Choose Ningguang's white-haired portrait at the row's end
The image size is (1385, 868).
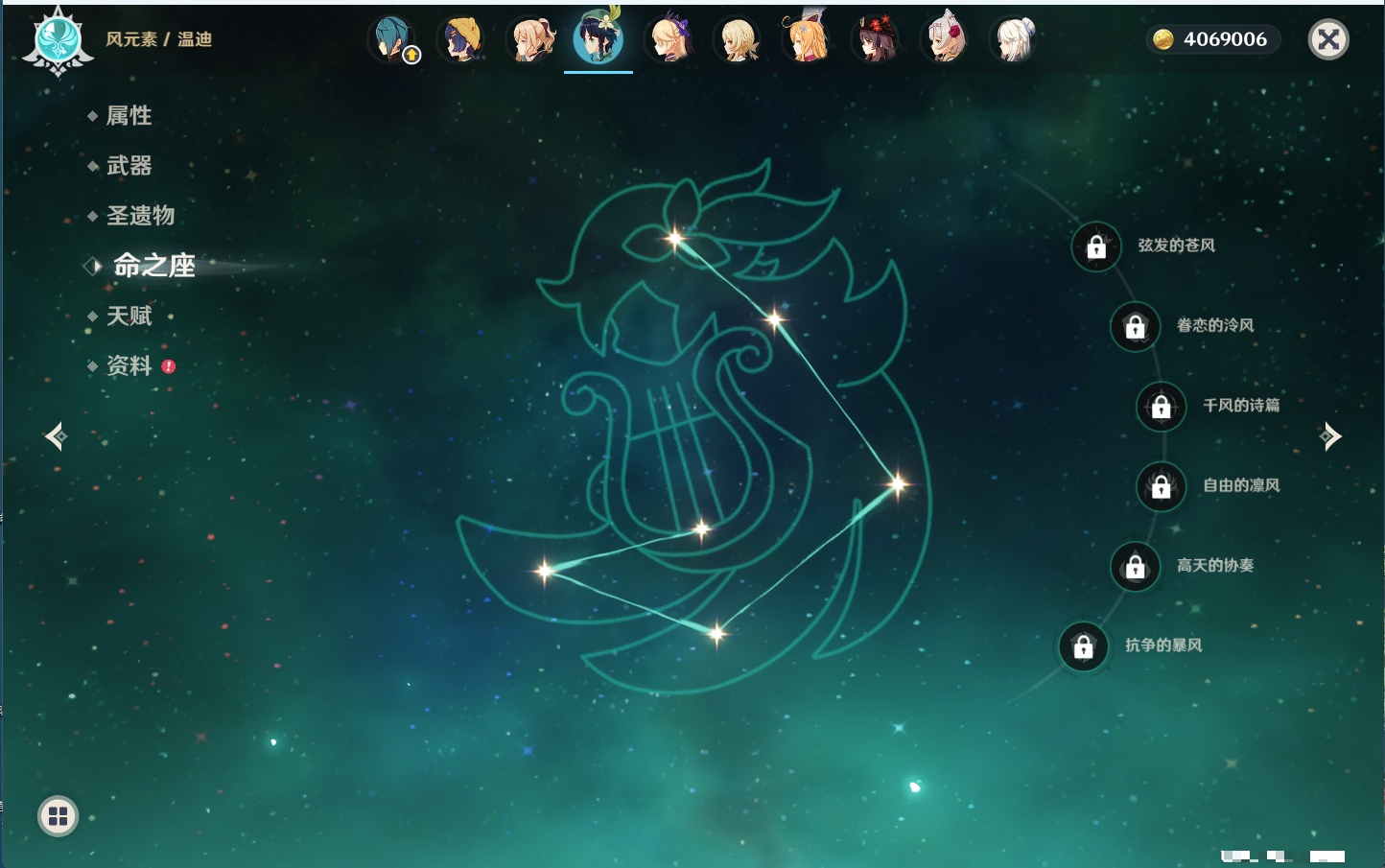(1013, 40)
